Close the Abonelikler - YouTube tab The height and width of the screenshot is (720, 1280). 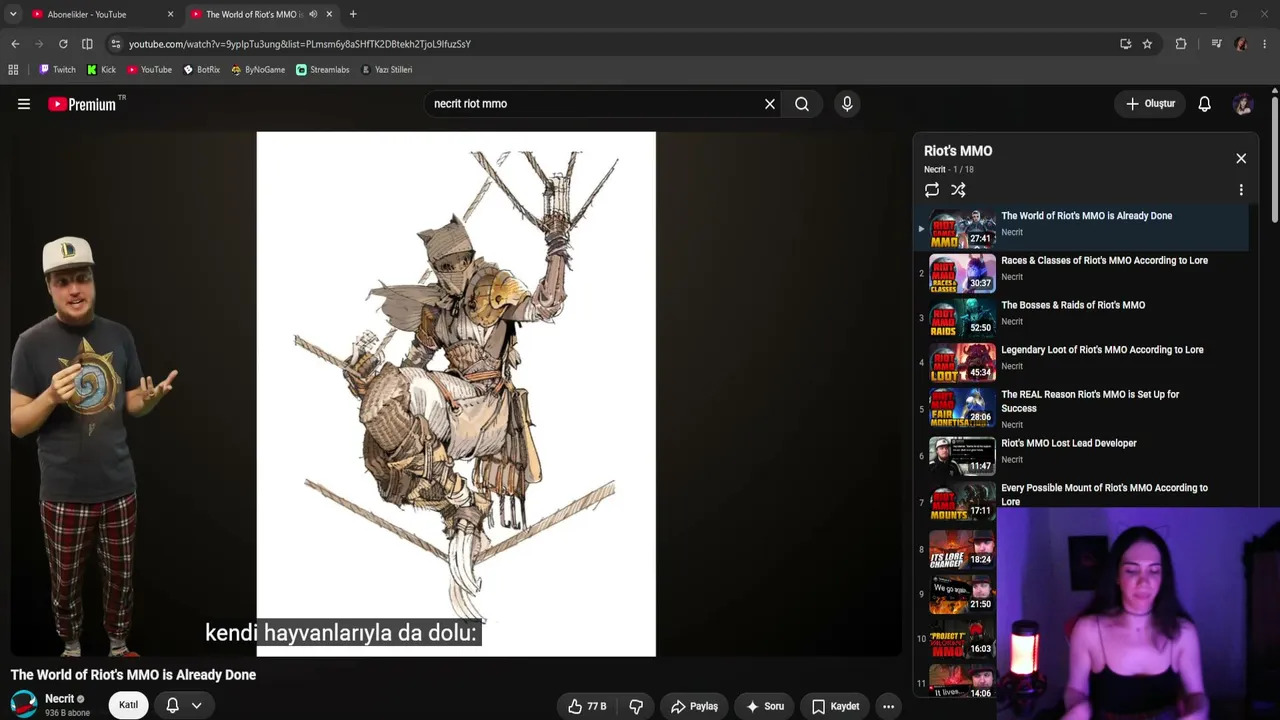coord(170,14)
